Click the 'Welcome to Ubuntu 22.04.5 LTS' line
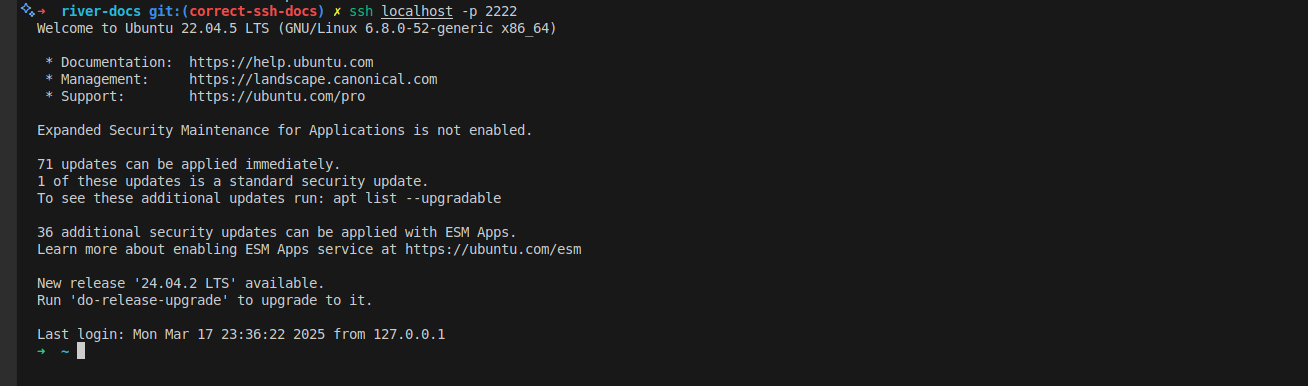 (153, 28)
